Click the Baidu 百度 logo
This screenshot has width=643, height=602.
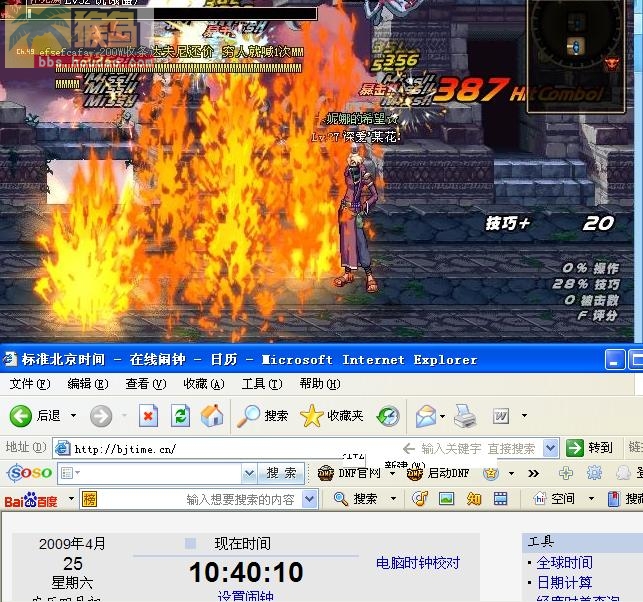coord(31,501)
